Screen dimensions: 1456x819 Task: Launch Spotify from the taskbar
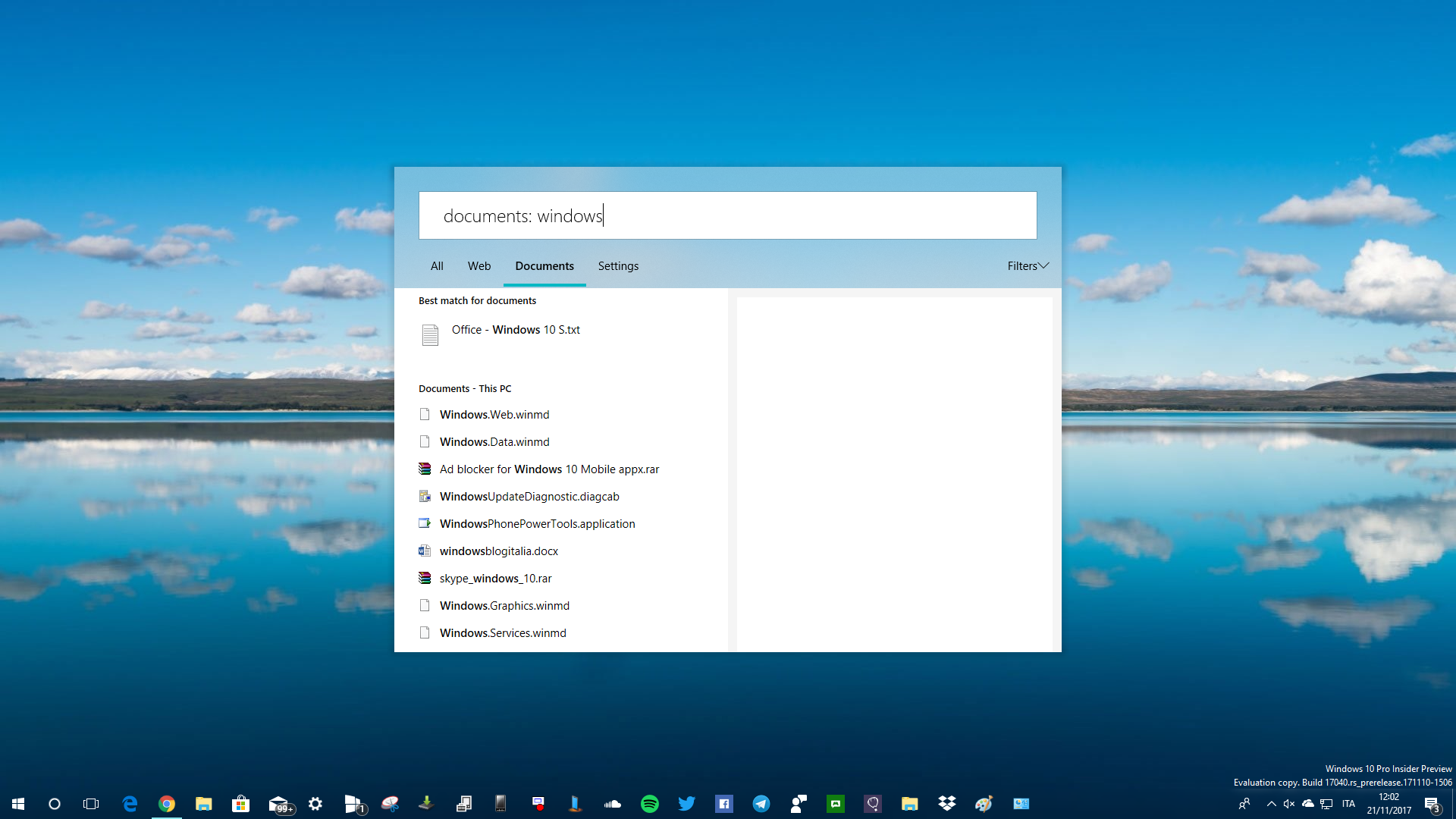pyautogui.click(x=650, y=804)
